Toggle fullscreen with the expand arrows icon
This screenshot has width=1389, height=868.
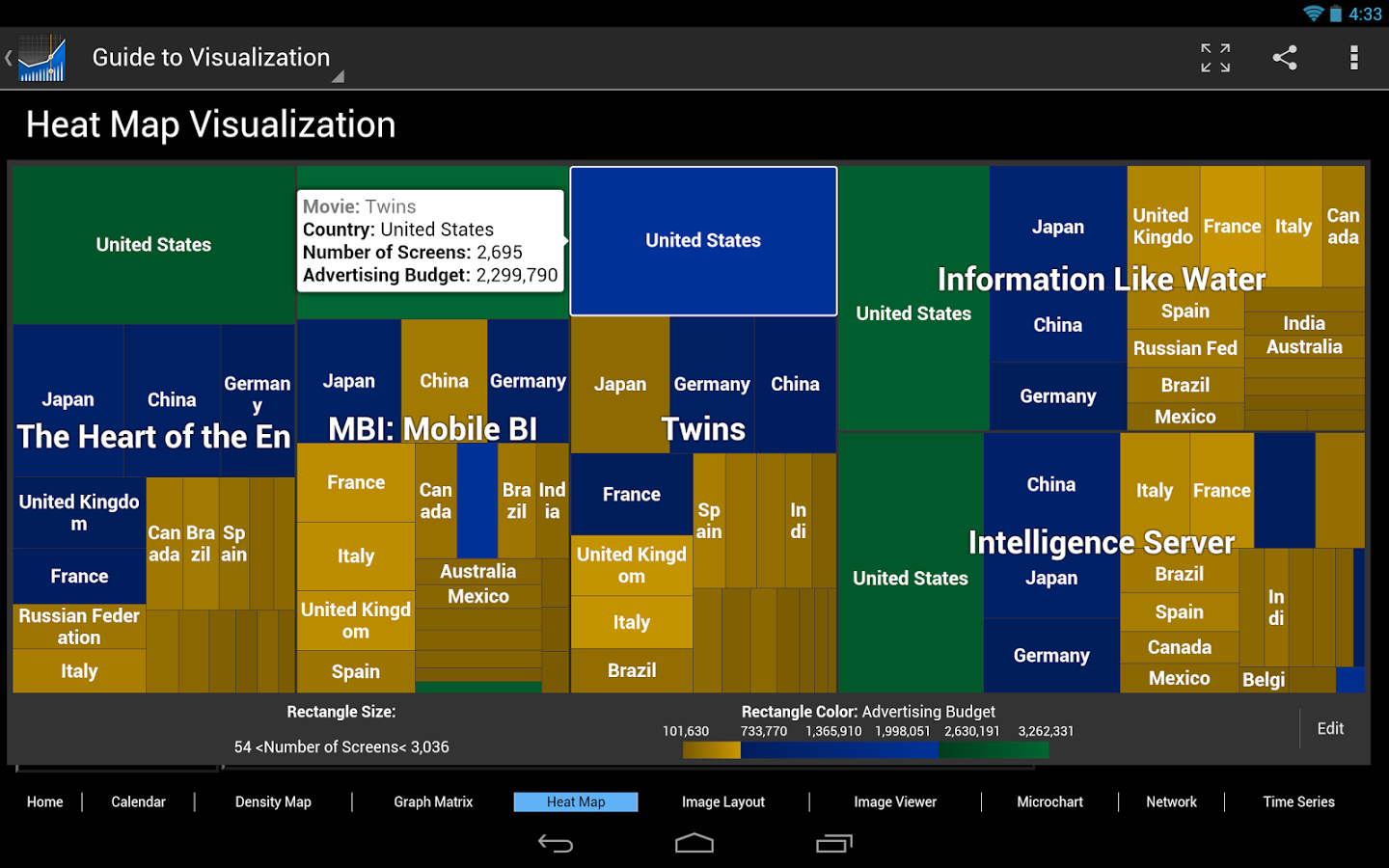(1215, 58)
